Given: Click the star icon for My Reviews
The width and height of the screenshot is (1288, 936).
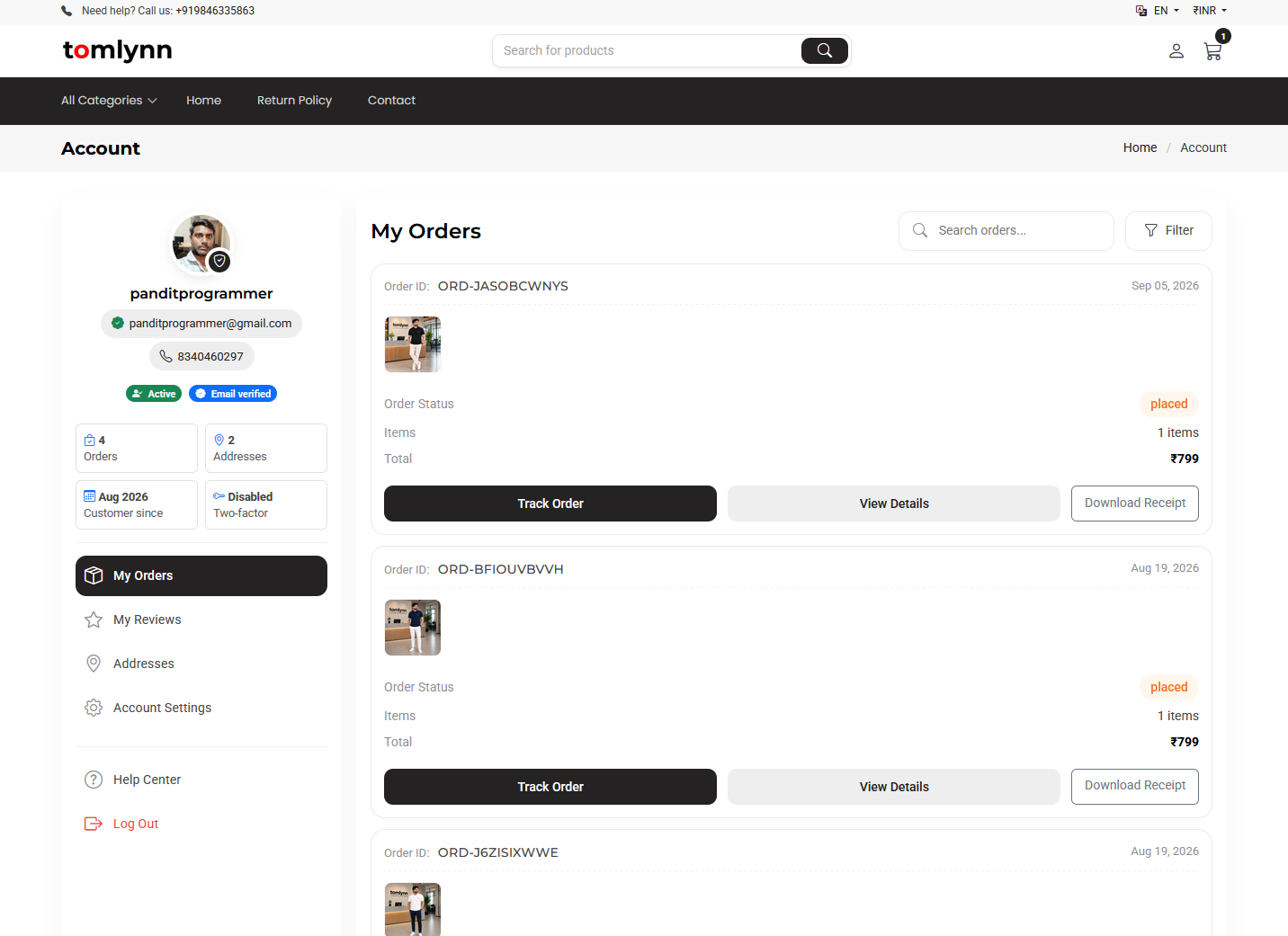Looking at the screenshot, I should click(x=94, y=620).
